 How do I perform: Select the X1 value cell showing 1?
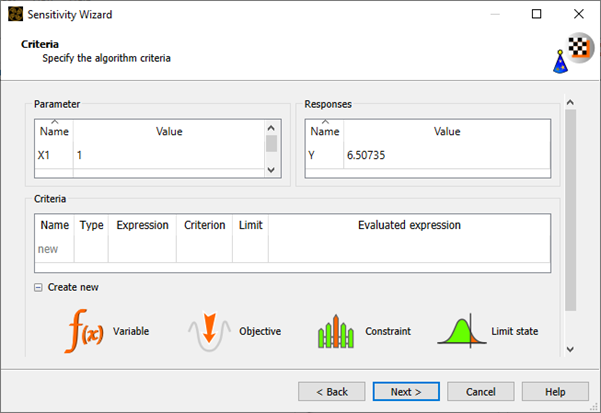(169, 155)
